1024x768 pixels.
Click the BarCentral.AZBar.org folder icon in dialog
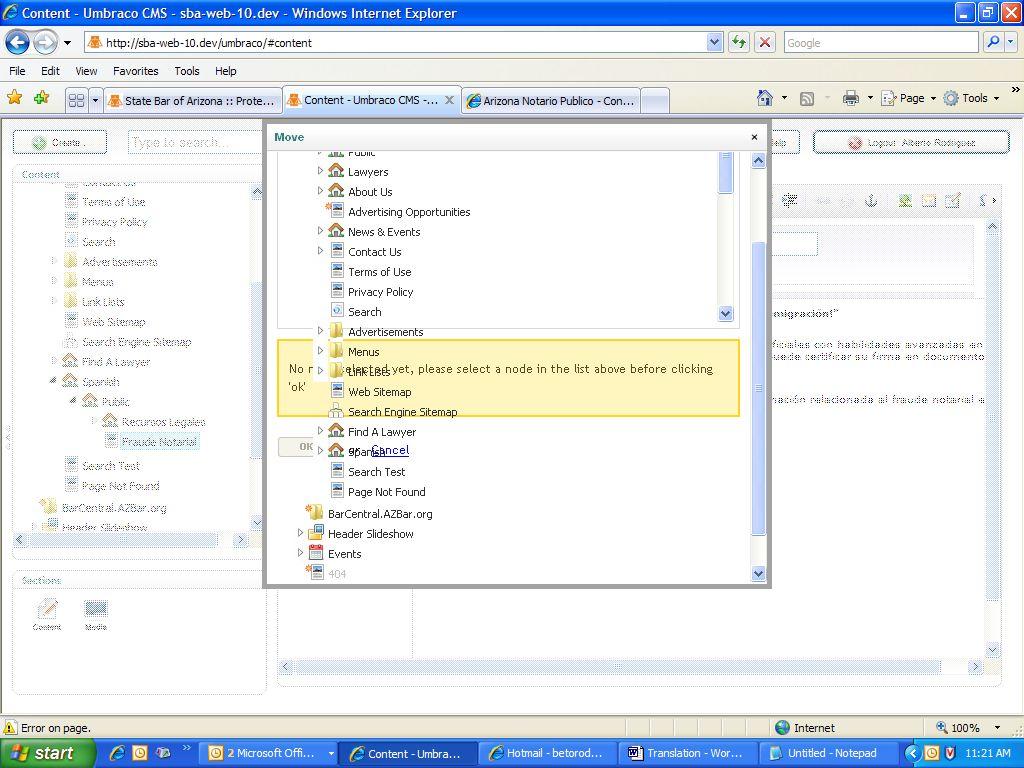(x=315, y=513)
